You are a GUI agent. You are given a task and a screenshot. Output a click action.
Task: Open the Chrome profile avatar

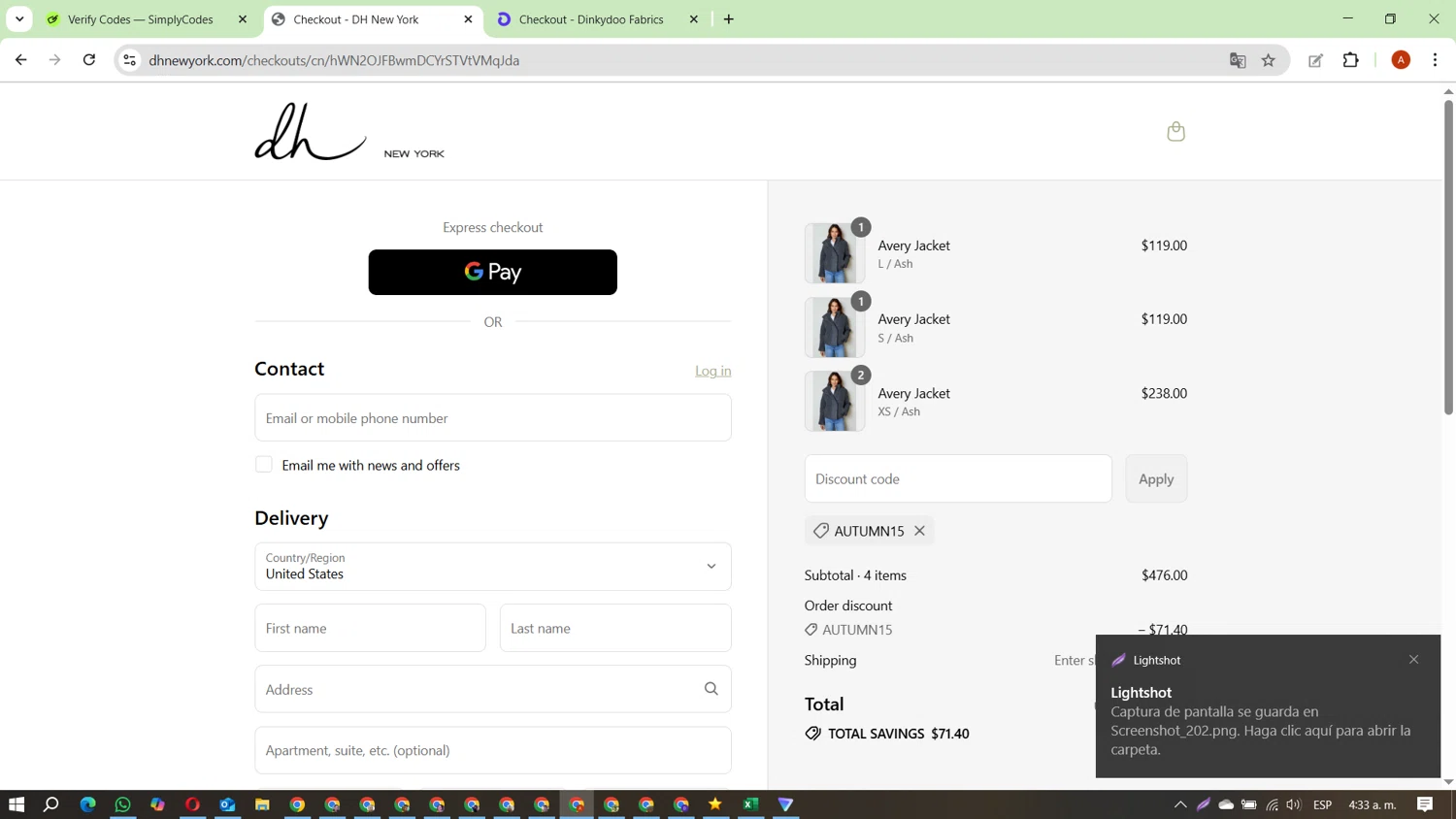(1401, 60)
